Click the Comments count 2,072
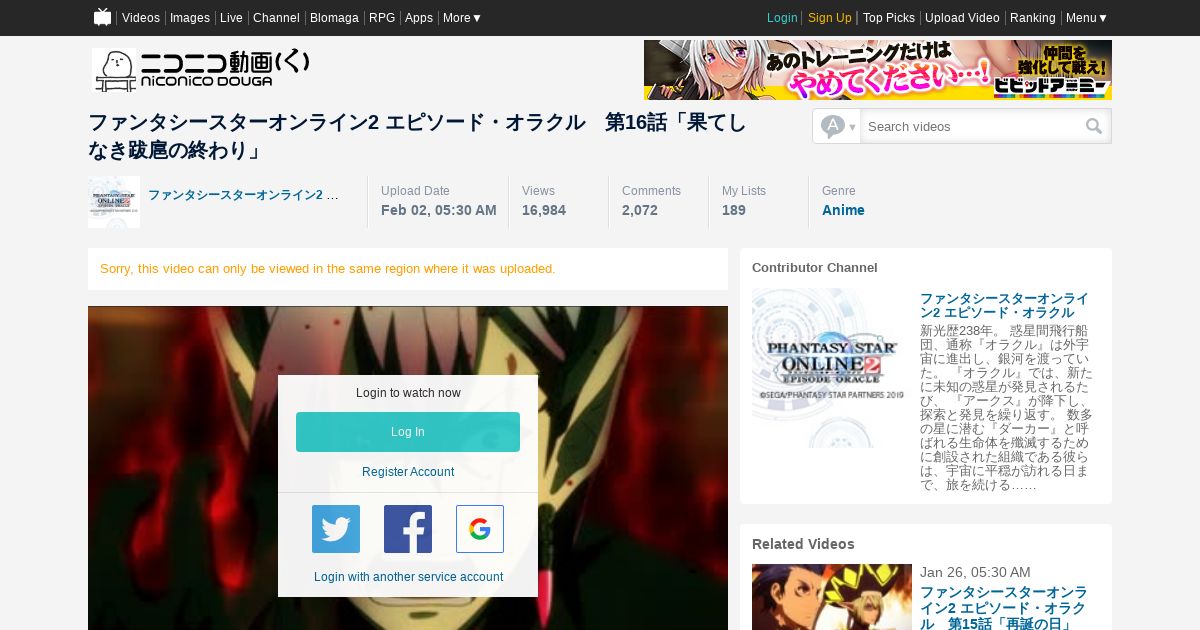 640,210
